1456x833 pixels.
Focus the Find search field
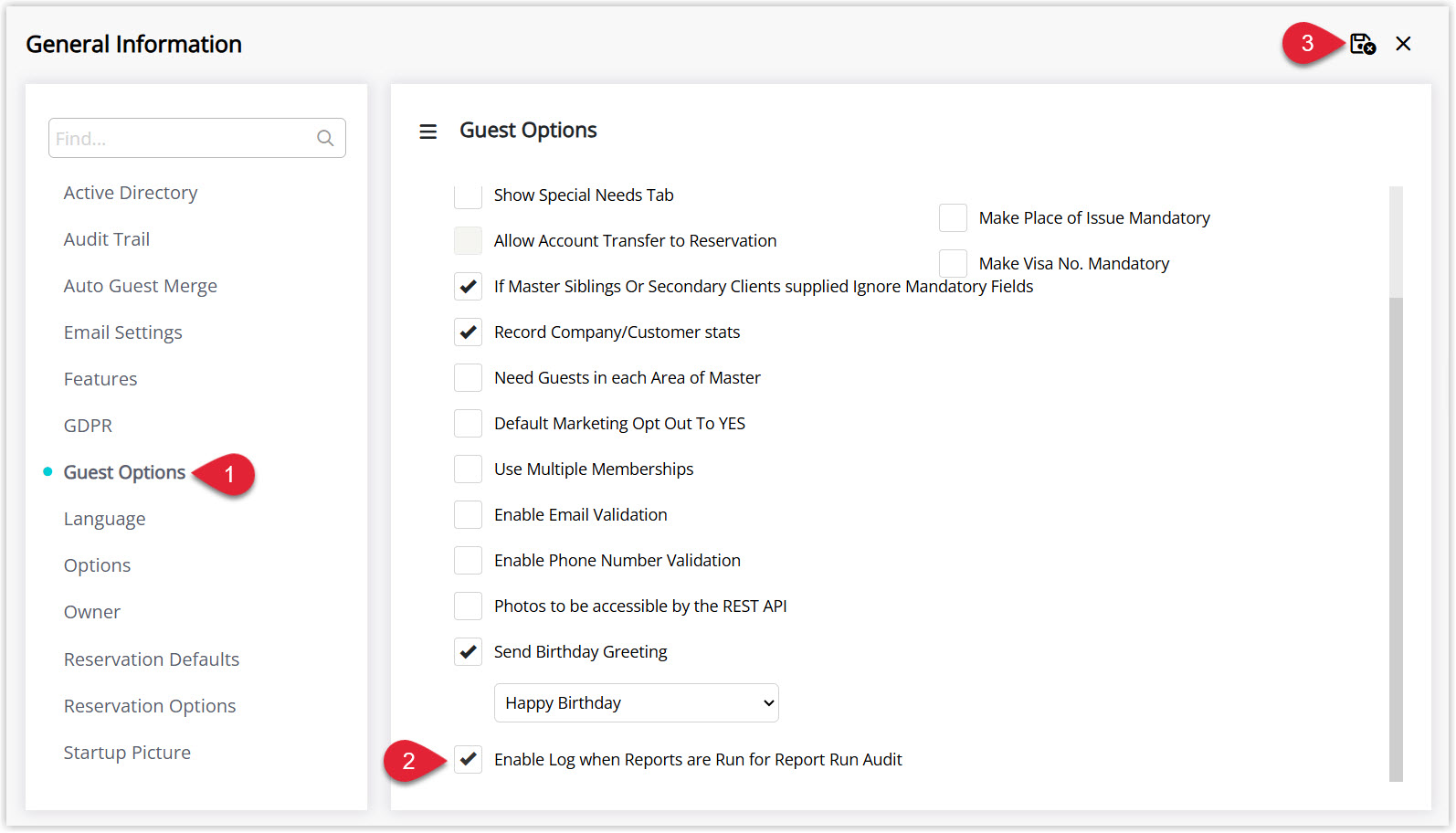click(196, 138)
